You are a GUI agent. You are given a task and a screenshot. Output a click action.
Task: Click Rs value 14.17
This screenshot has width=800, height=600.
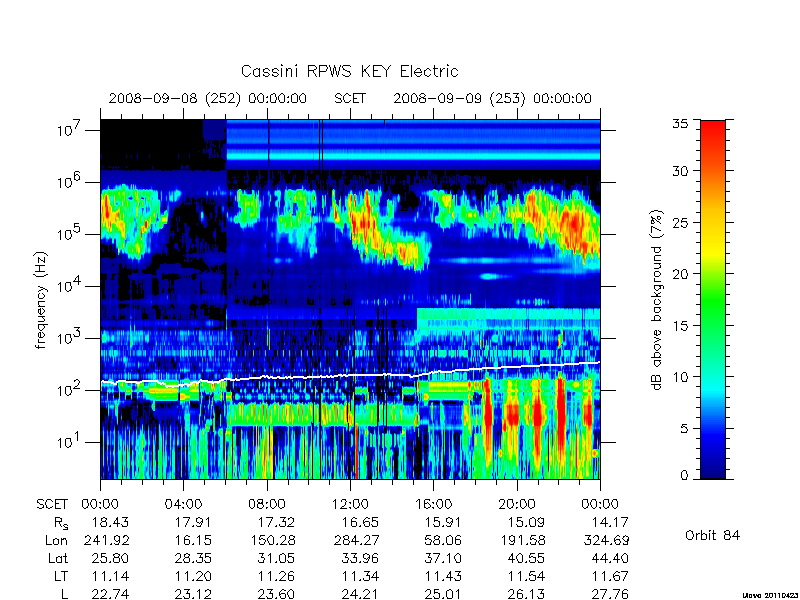coord(610,522)
